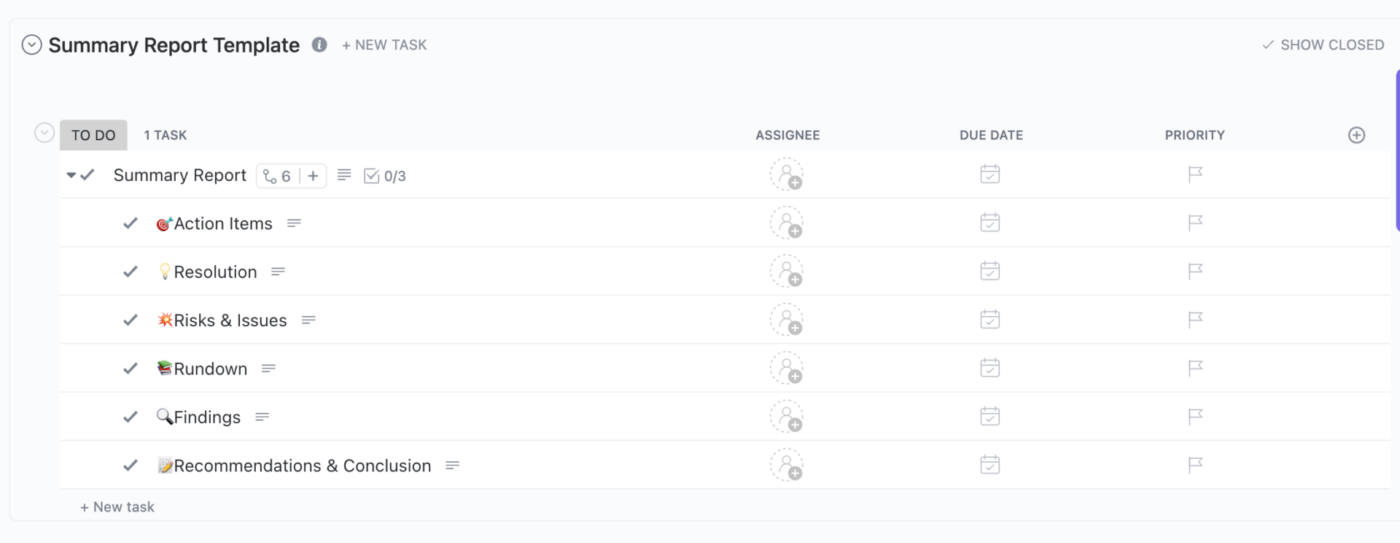The width and height of the screenshot is (1400, 543).
Task: Collapse the TO DO status group
Action: click(x=44, y=133)
